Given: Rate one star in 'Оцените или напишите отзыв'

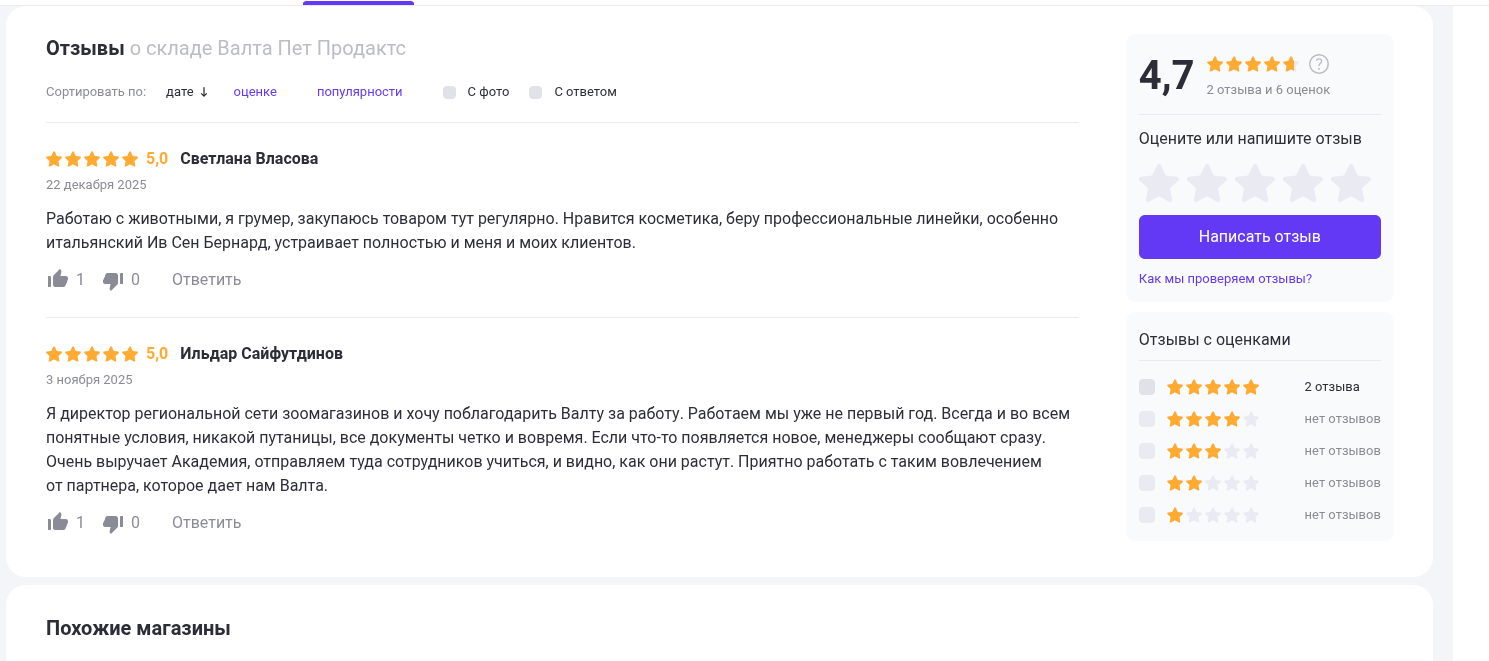Looking at the screenshot, I should click(1159, 183).
